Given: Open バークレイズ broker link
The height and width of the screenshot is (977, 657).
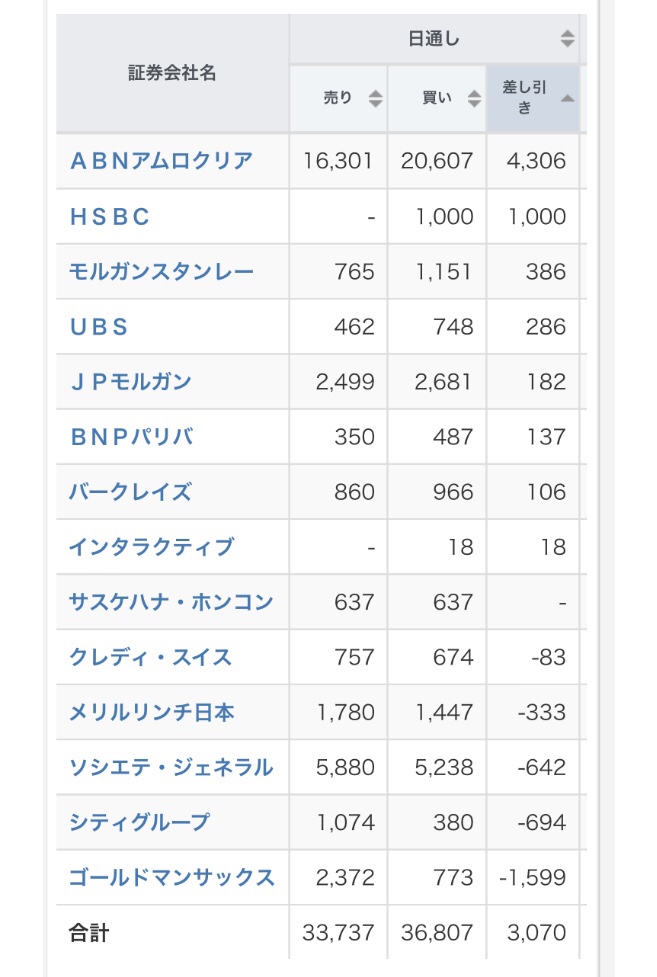Looking at the screenshot, I should pyautogui.click(x=130, y=492).
